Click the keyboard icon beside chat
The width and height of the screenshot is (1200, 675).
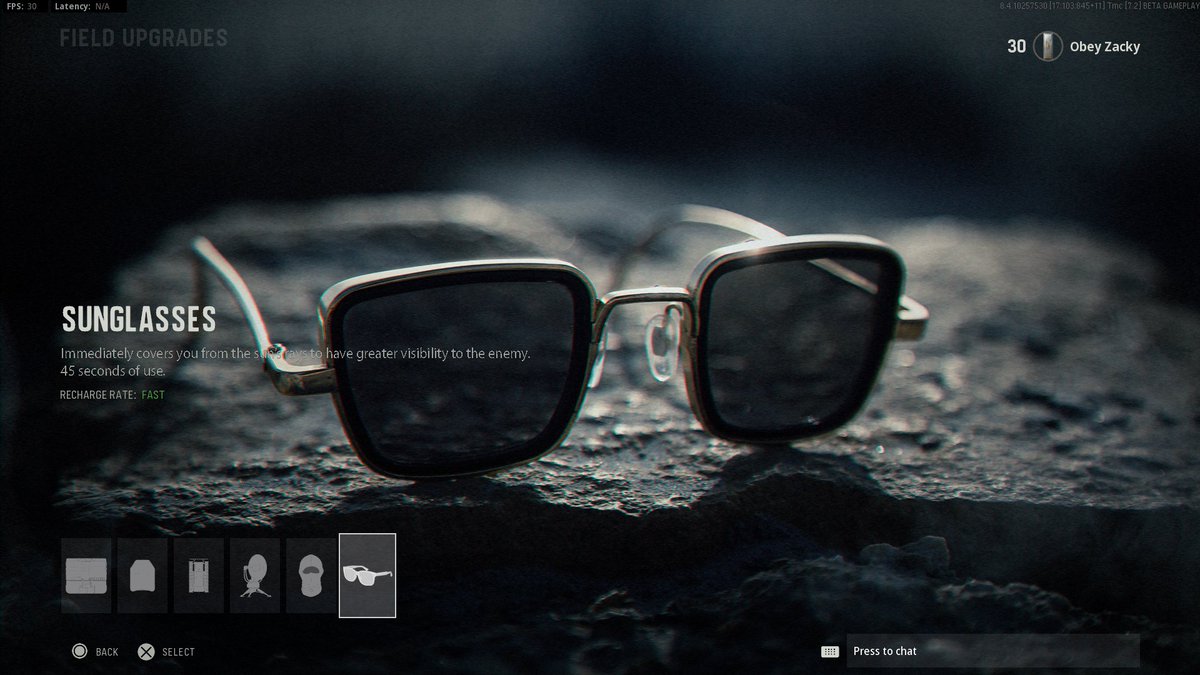[x=830, y=651]
